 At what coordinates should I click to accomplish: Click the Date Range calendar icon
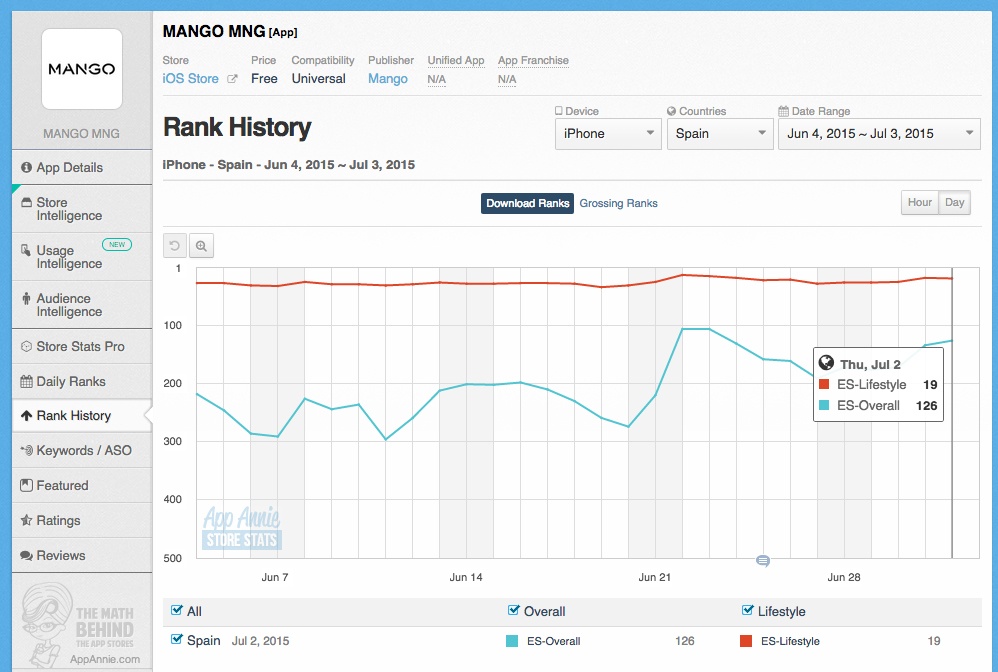pyautogui.click(x=784, y=111)
